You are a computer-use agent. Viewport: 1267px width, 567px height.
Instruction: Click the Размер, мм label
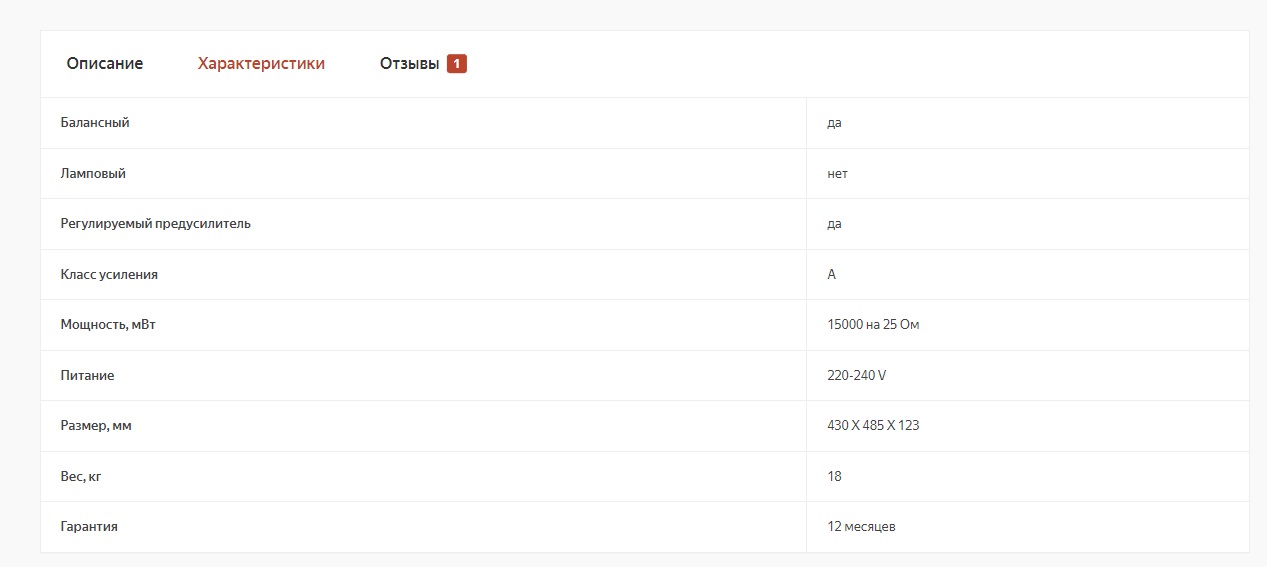[96, 426]
